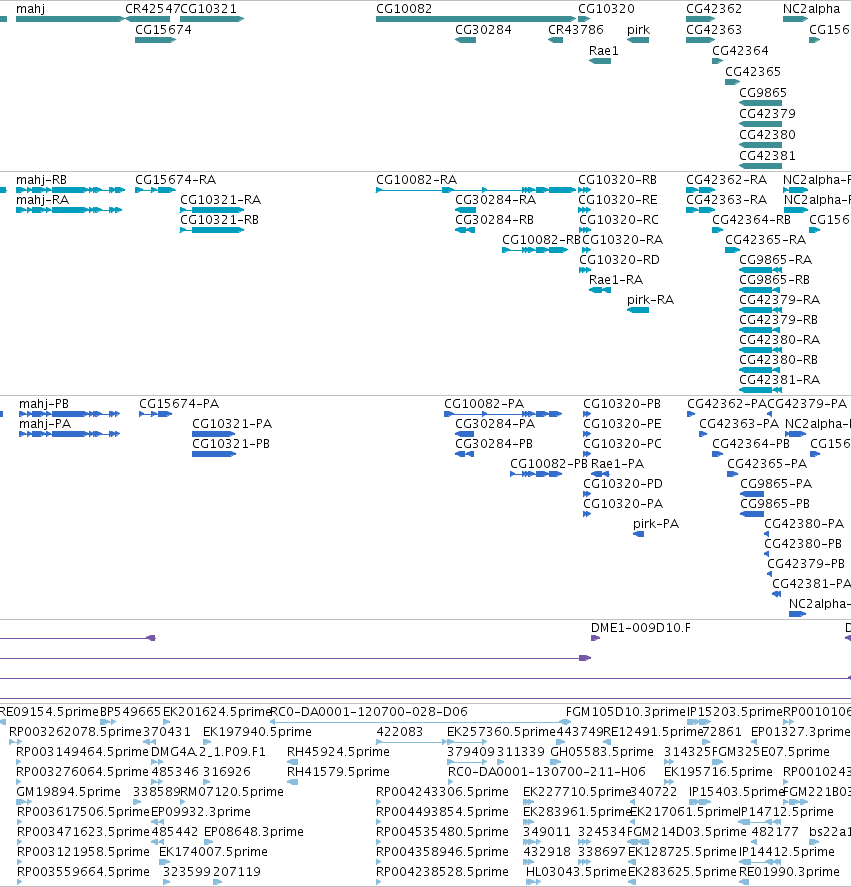This screenshot has height=887, width=851.
Task: Select the CG42364-RB transcript
Action: [717, 230]
